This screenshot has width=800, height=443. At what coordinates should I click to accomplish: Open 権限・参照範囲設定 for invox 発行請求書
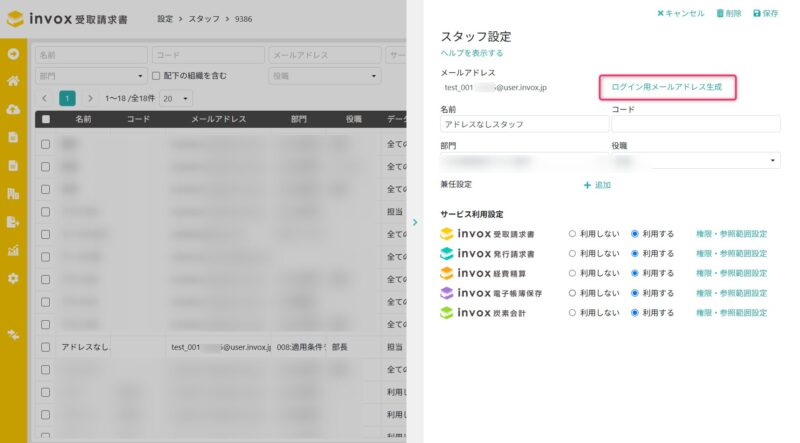click(732, 253)
